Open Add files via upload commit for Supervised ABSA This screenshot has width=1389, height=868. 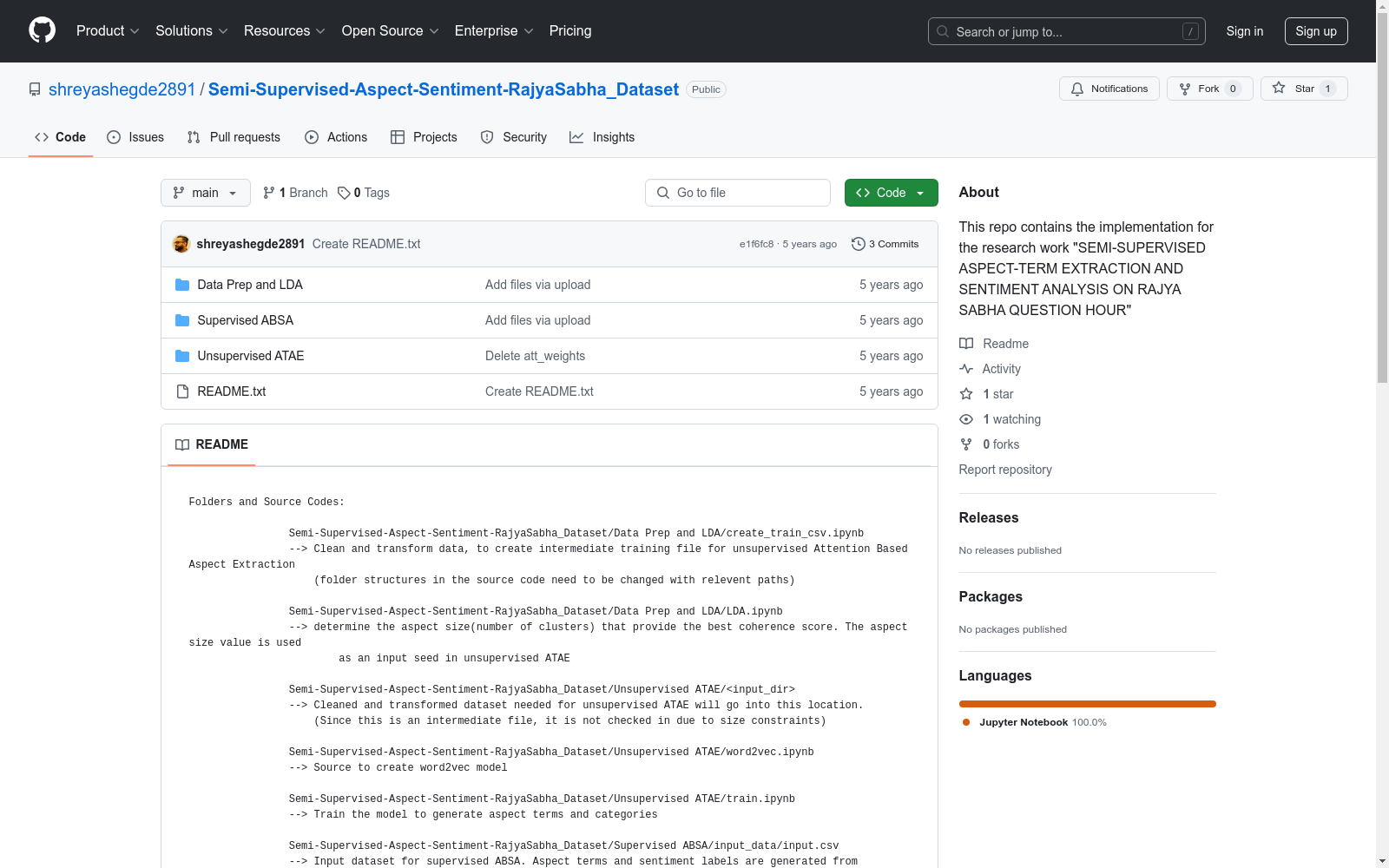pyautogui.click(x=538, y=320)
